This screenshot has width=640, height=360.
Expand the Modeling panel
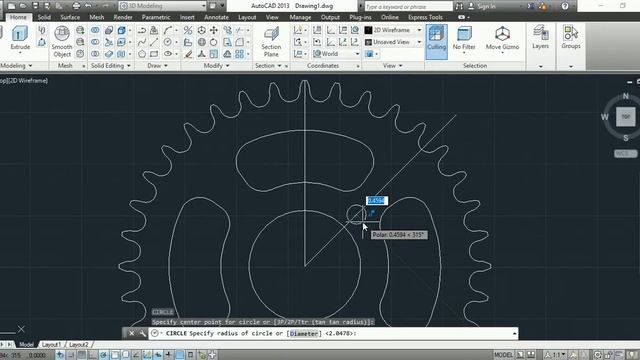[x=16, y=66]
